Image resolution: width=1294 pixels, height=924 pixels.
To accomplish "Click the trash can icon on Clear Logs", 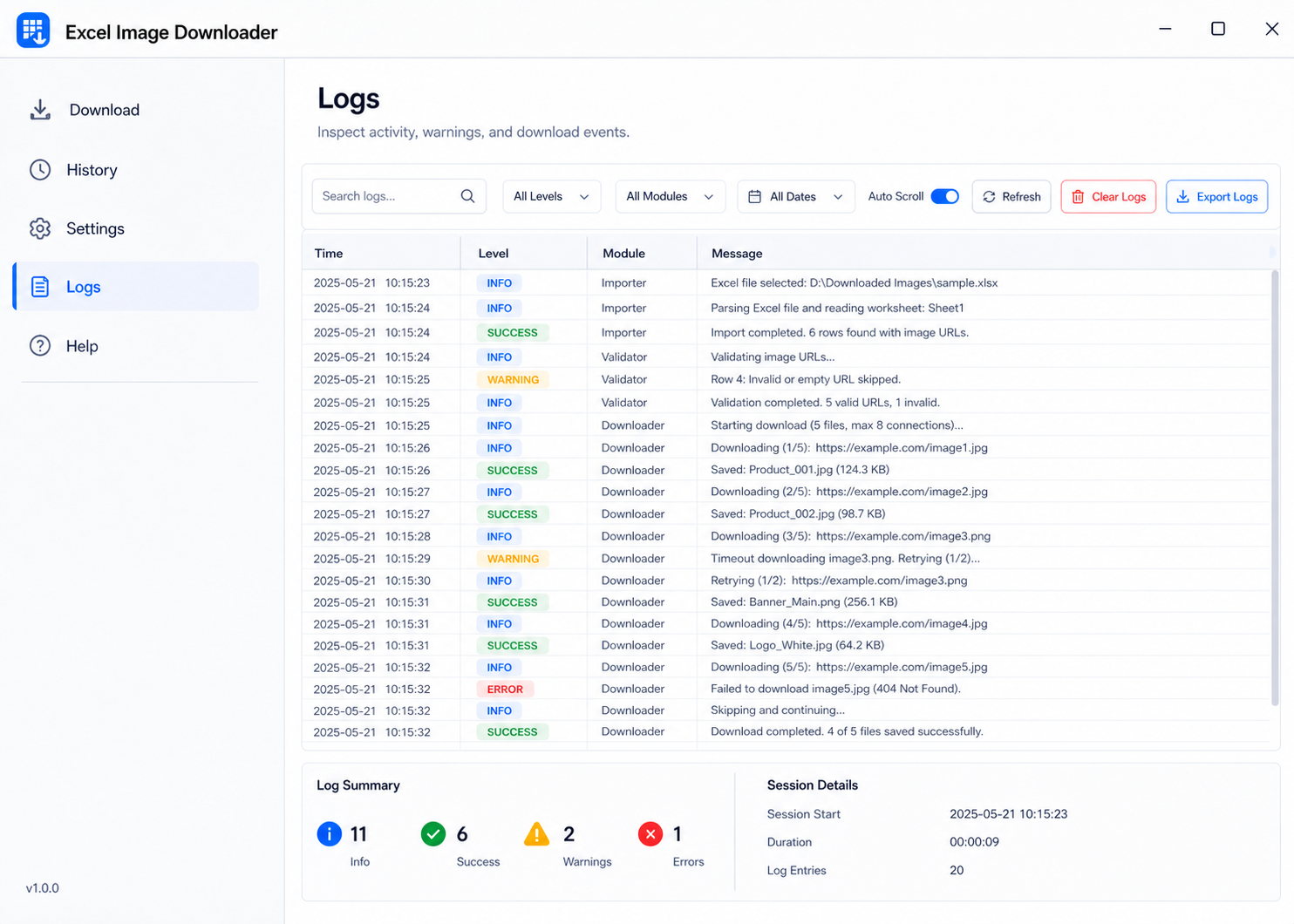I will click(x=1078, y=197).
